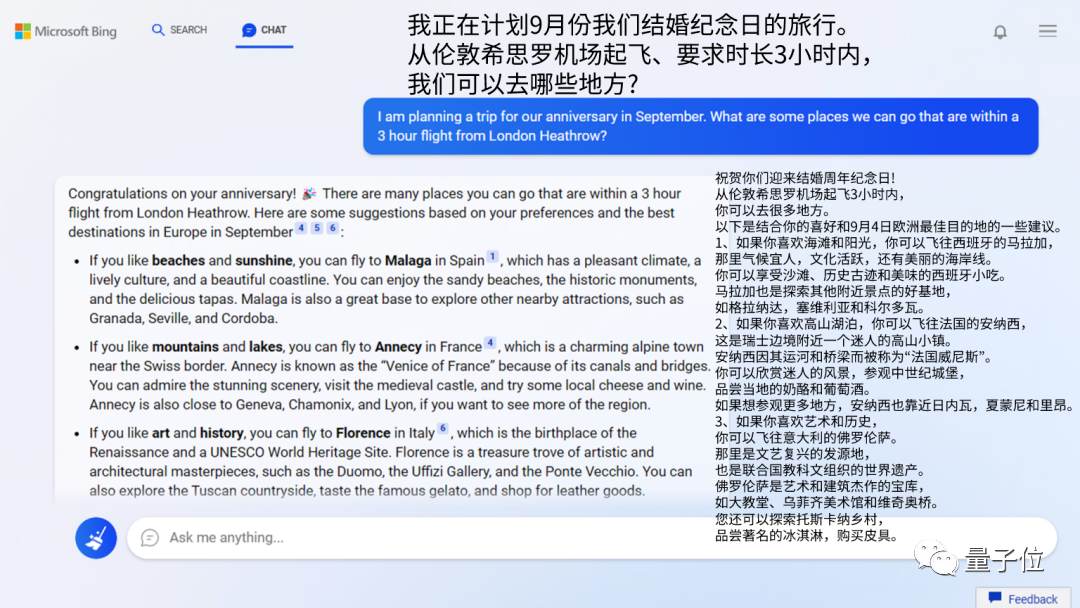Click the Ask me anything input field
Viewport: 1080px width, 608px height.
tap(400, 538)
